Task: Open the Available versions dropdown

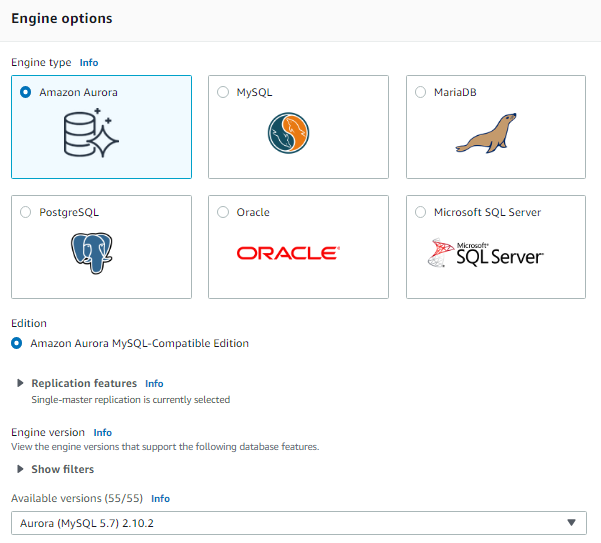Action: (x=299, y=523)
